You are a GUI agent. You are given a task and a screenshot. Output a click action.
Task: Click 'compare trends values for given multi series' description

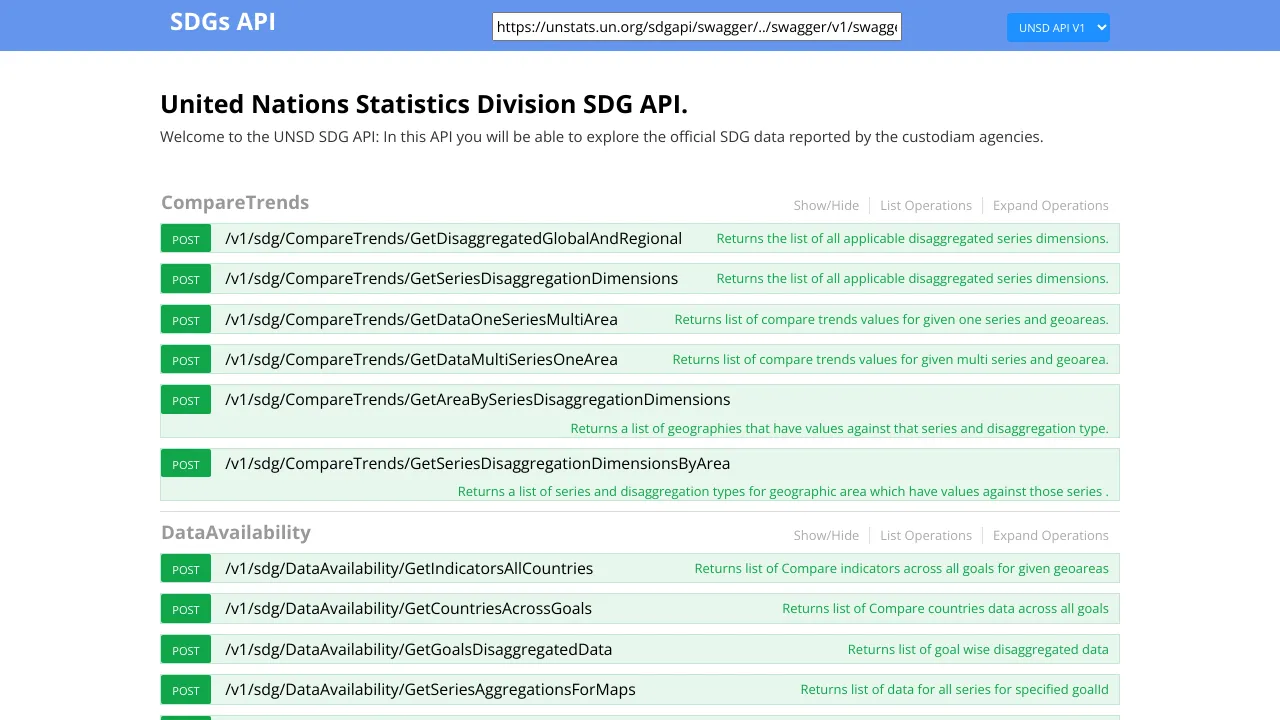pyautogui.click(x=890, y=359)
